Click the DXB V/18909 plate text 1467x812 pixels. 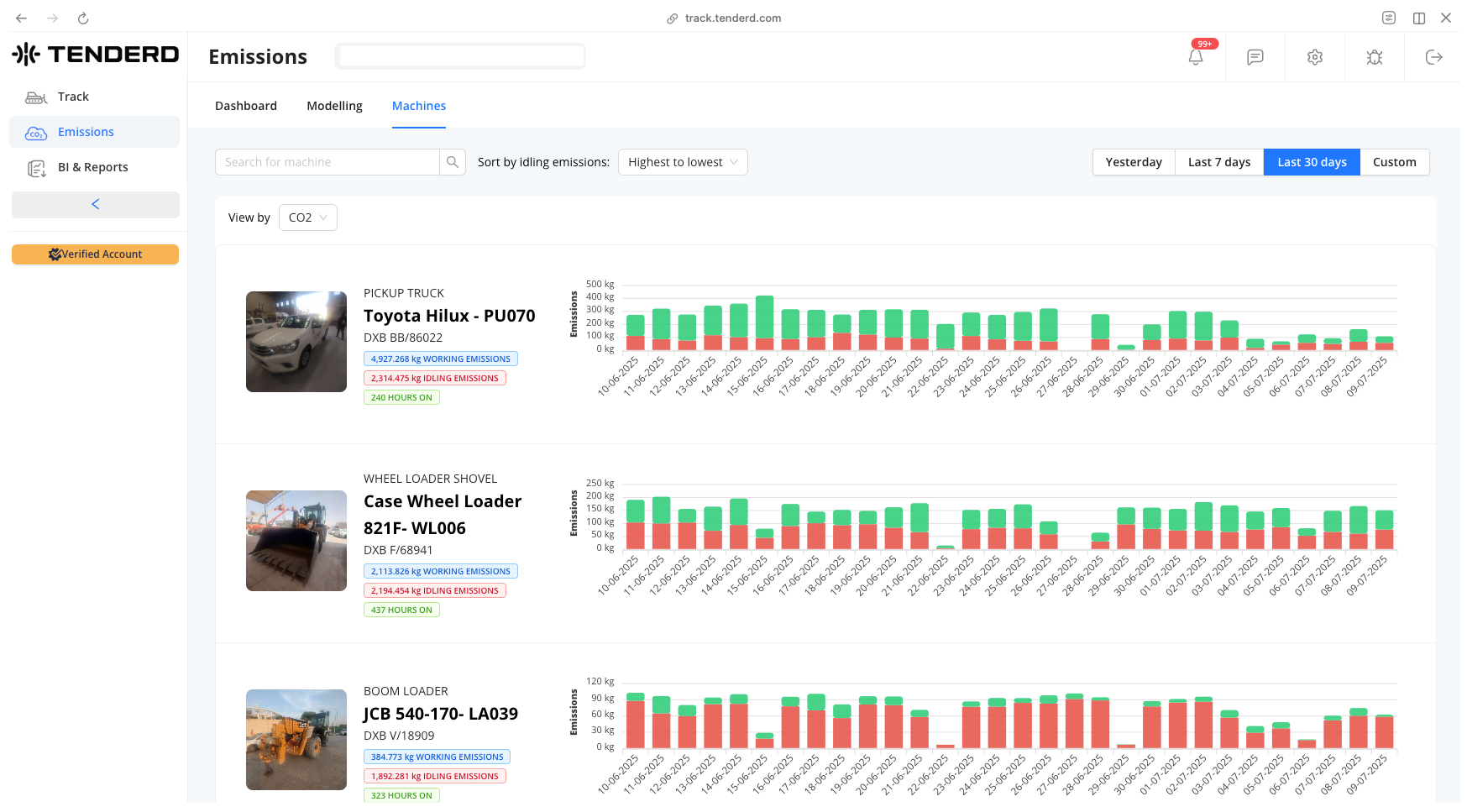[x=399, y=736]
